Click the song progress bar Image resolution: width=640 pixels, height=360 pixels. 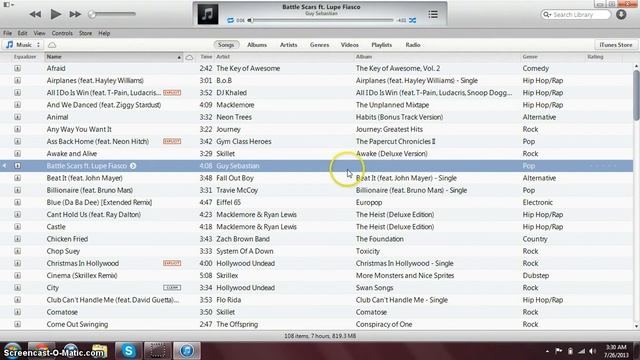[322, 20]
